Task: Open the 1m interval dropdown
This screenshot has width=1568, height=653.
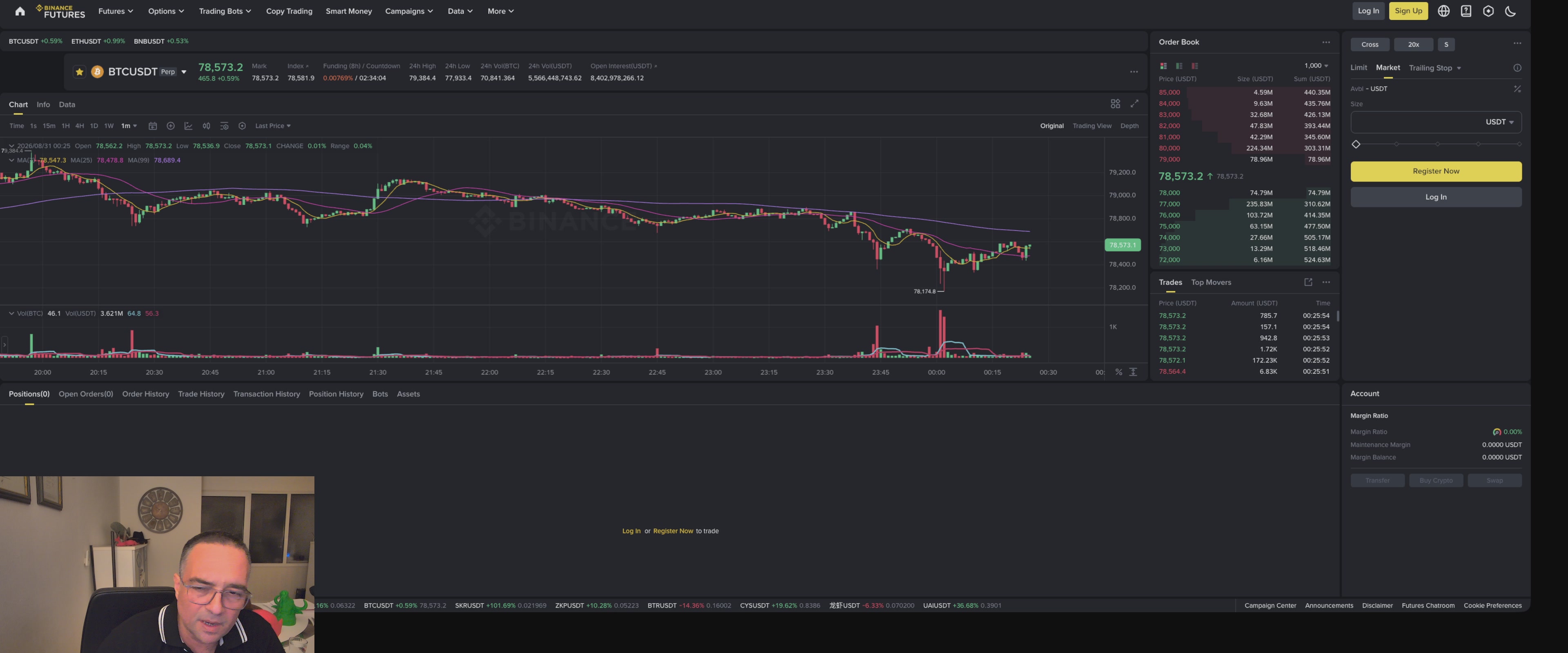Action: 129,126
